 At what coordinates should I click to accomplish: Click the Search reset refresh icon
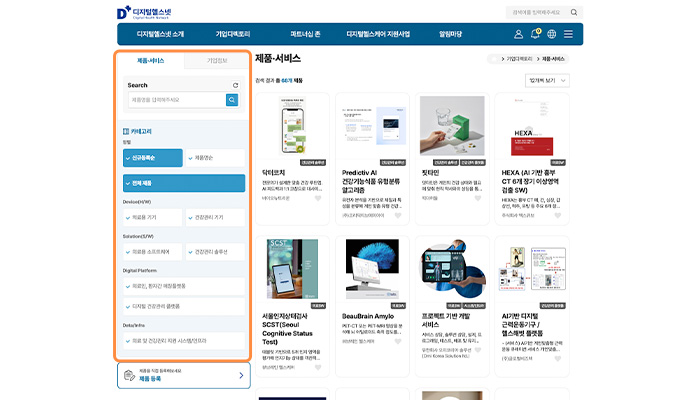tap(235, 85)
